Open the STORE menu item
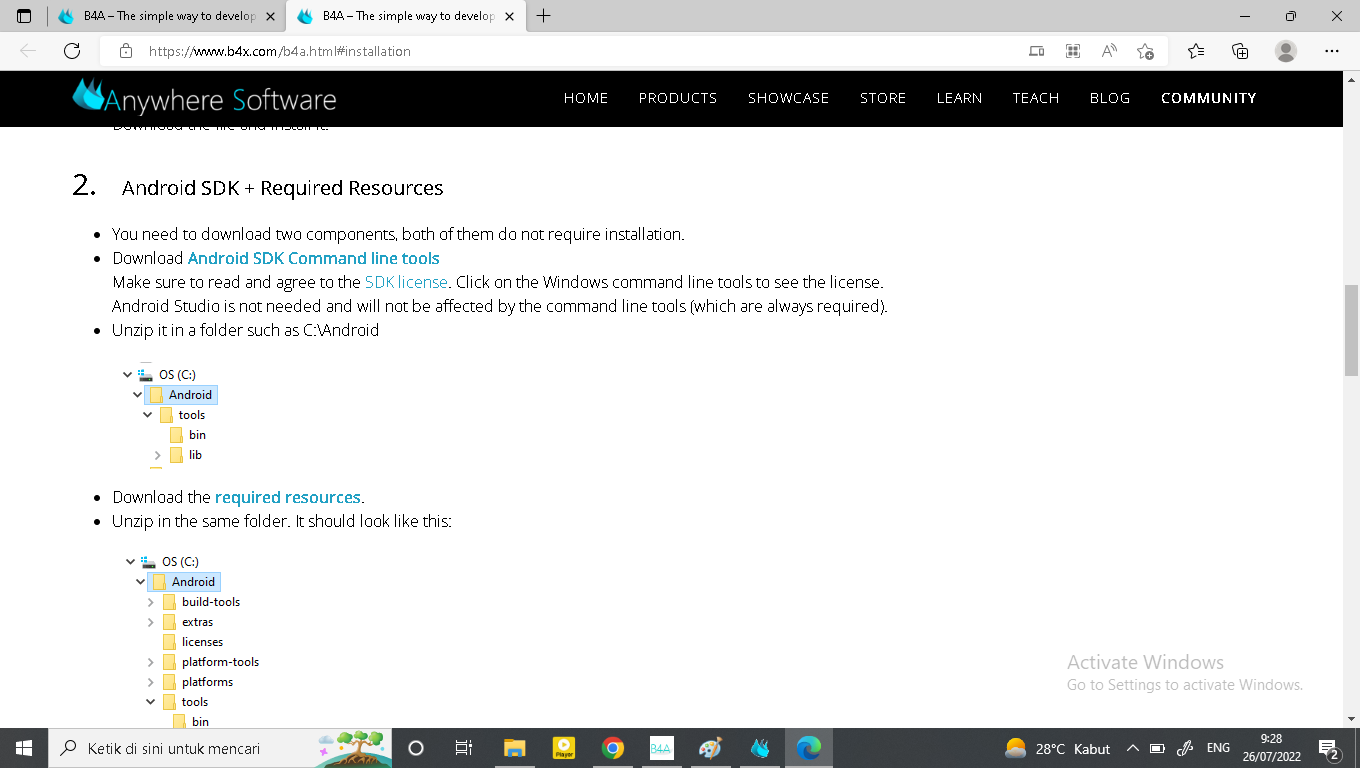Image resolution: width=1360 pixels, height=768 pixels. coord(883,98)
